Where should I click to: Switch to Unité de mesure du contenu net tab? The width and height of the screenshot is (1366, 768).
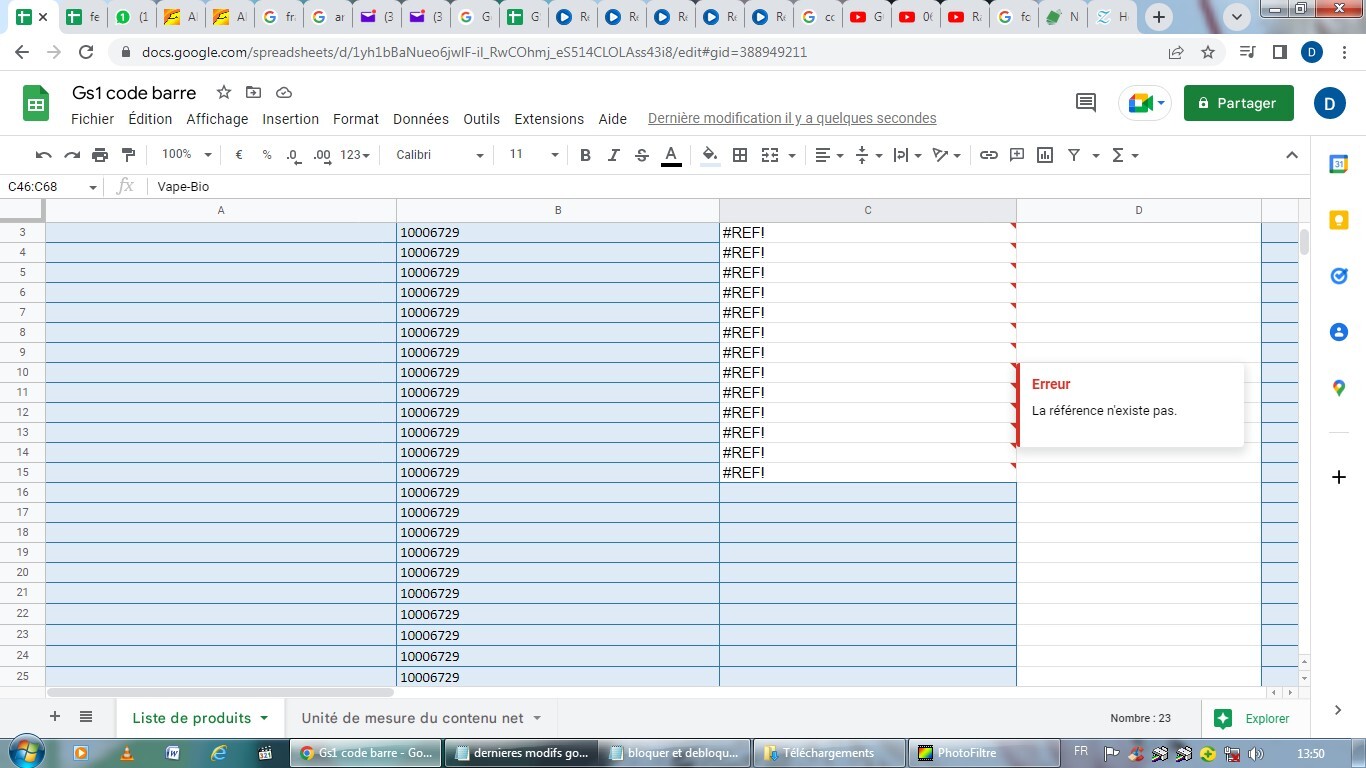coord(420,718)
